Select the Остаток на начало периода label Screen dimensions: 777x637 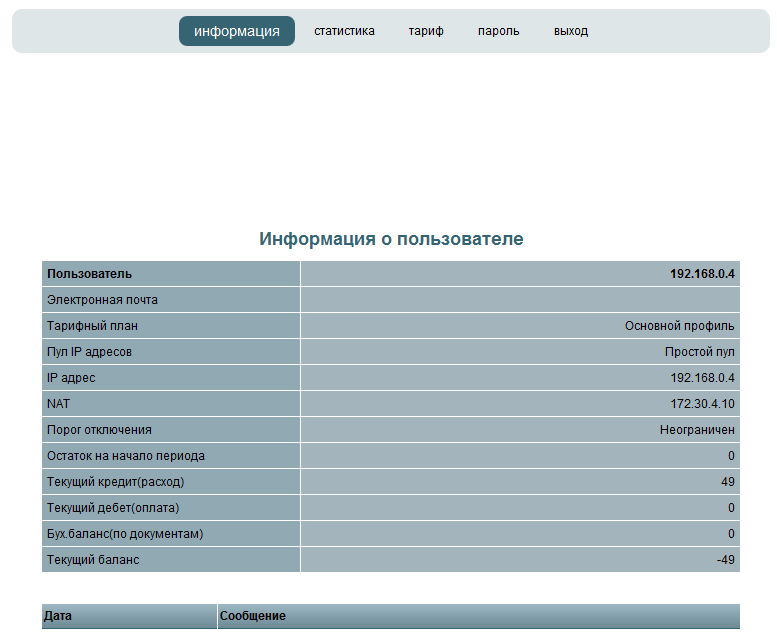[126, 456]
